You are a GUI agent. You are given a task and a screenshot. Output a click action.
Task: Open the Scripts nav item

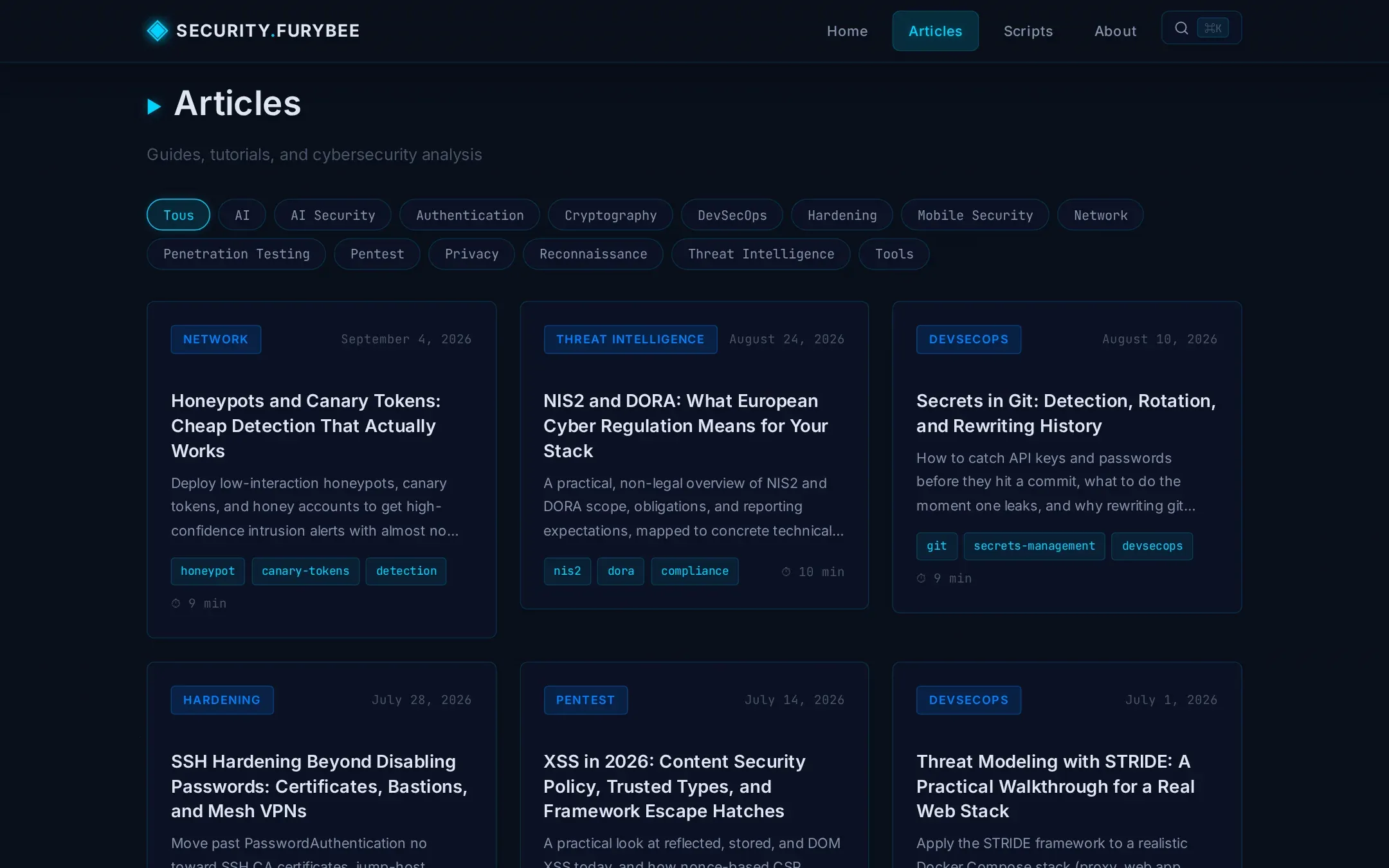coord(1028,31)
